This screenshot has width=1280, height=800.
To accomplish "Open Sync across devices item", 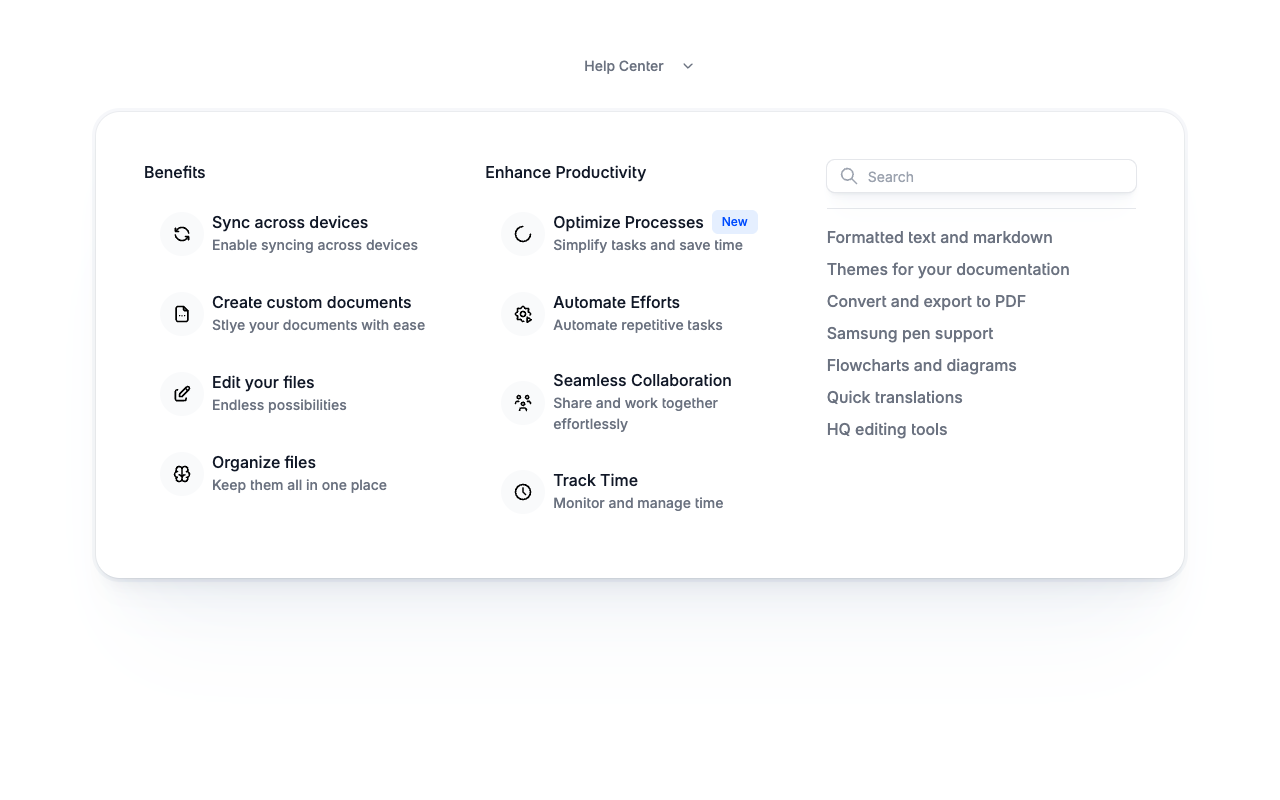I will [299, 234].
